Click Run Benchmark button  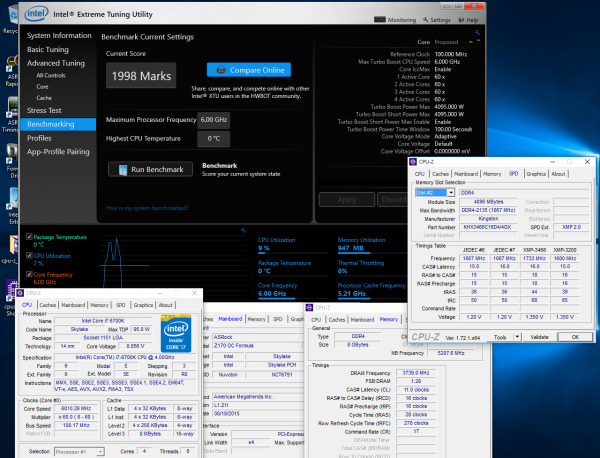[150, 170]
